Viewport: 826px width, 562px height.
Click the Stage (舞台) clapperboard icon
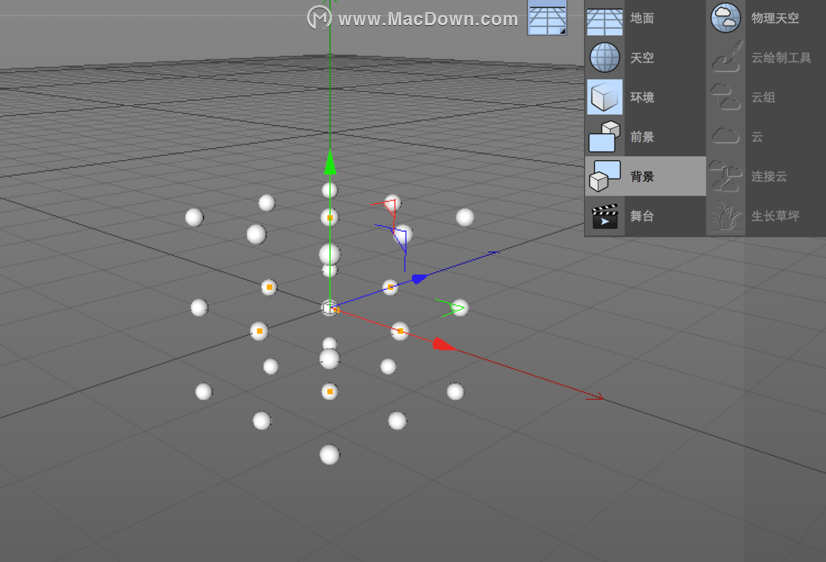[x=605, y=216]
